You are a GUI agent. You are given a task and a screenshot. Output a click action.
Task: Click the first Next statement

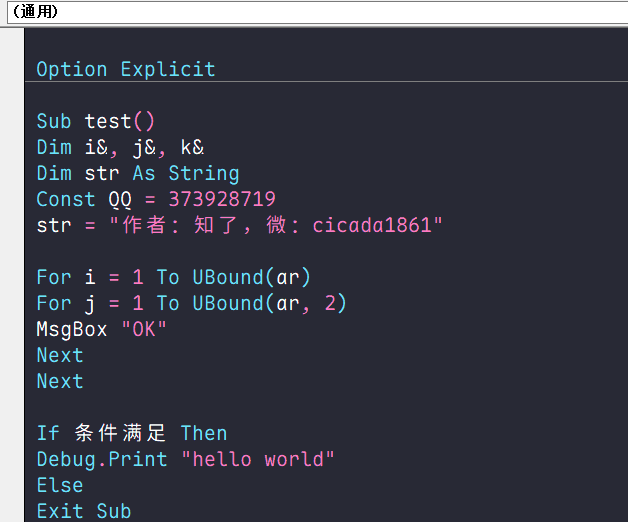(x=60, y=355)
